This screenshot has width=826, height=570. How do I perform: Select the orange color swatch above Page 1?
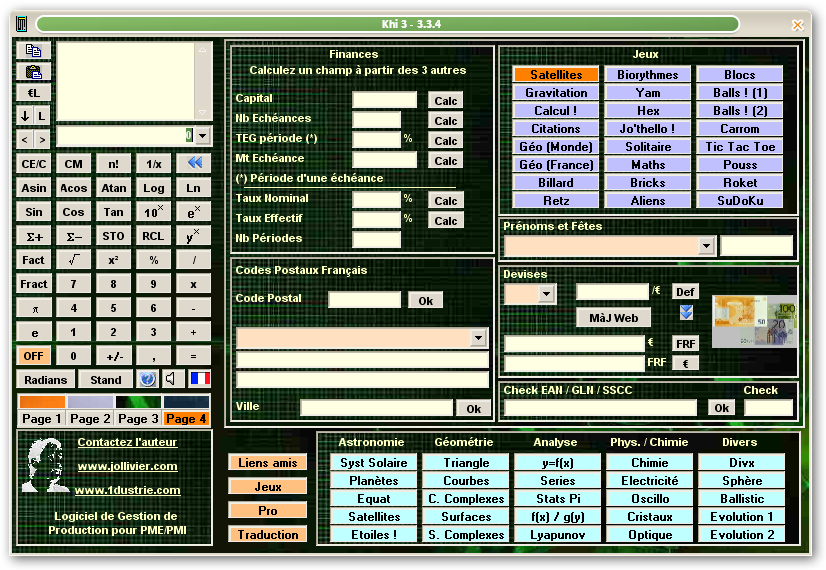pos(42,402)
